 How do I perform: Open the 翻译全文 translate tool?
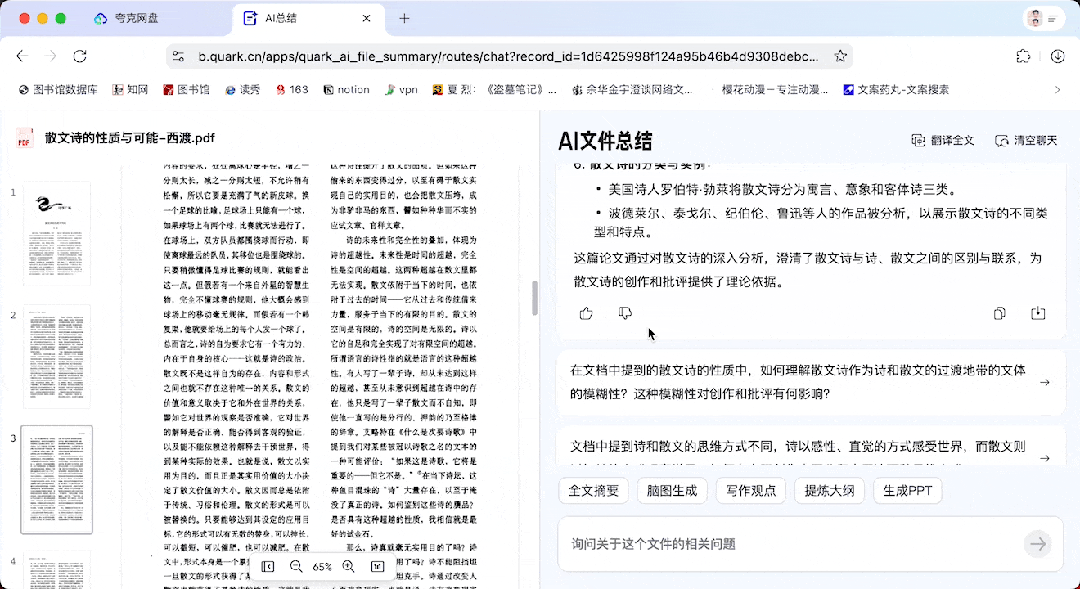pos(941,141)
